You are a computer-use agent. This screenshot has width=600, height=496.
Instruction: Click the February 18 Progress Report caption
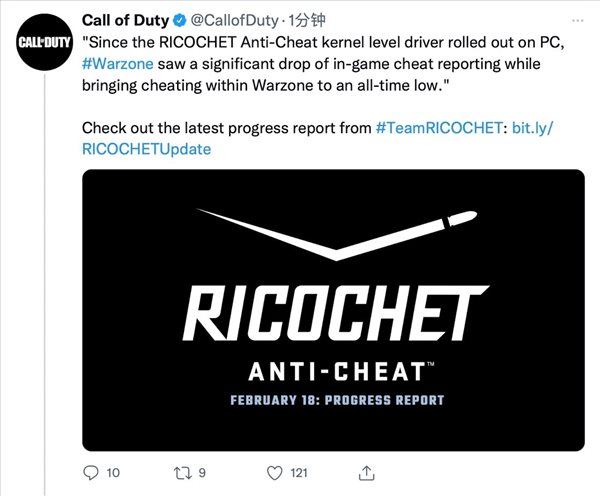tap(337, 400)
